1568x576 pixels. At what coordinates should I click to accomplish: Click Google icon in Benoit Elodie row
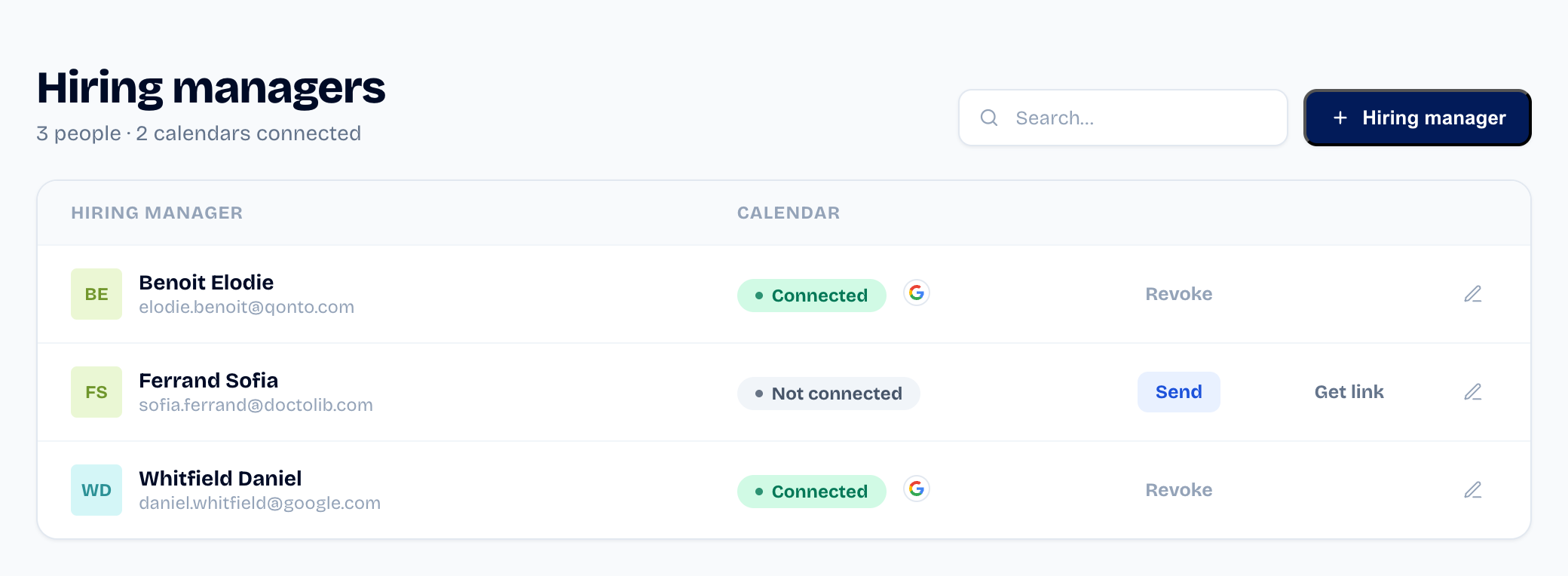pyautogui.click(x=917, y=293)
